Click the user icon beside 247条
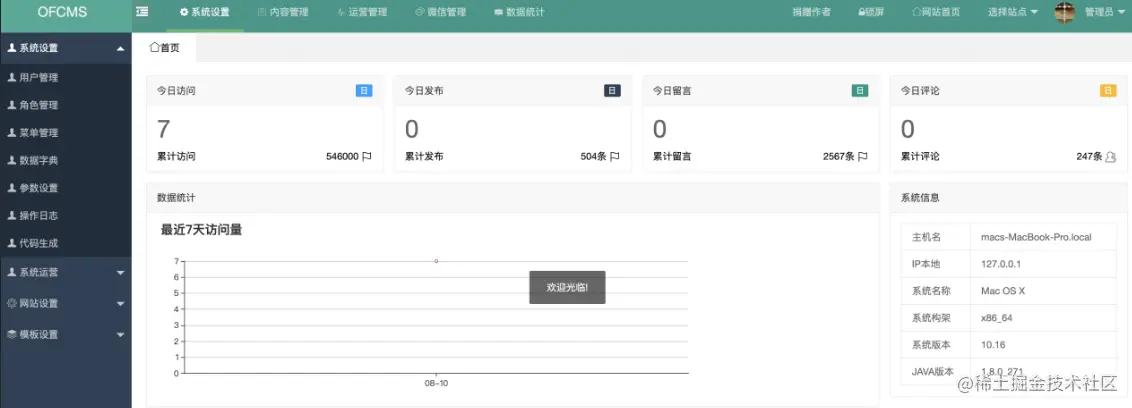The image size is (1132, 408). (x=1110, y=156)
